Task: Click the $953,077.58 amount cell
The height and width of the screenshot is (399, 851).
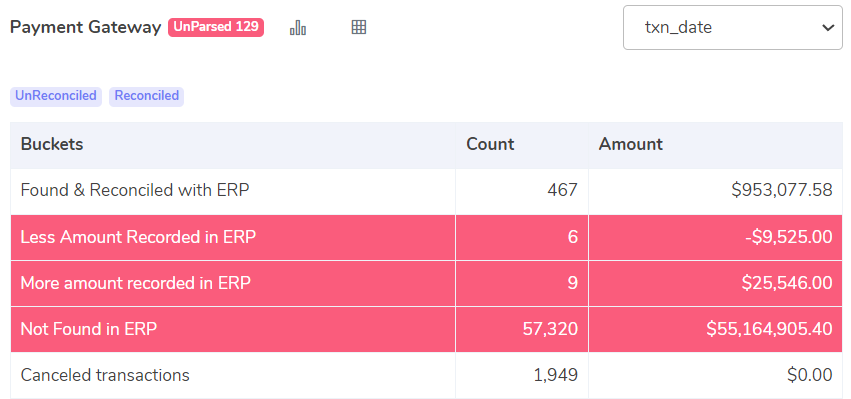Action: (716, 191)
